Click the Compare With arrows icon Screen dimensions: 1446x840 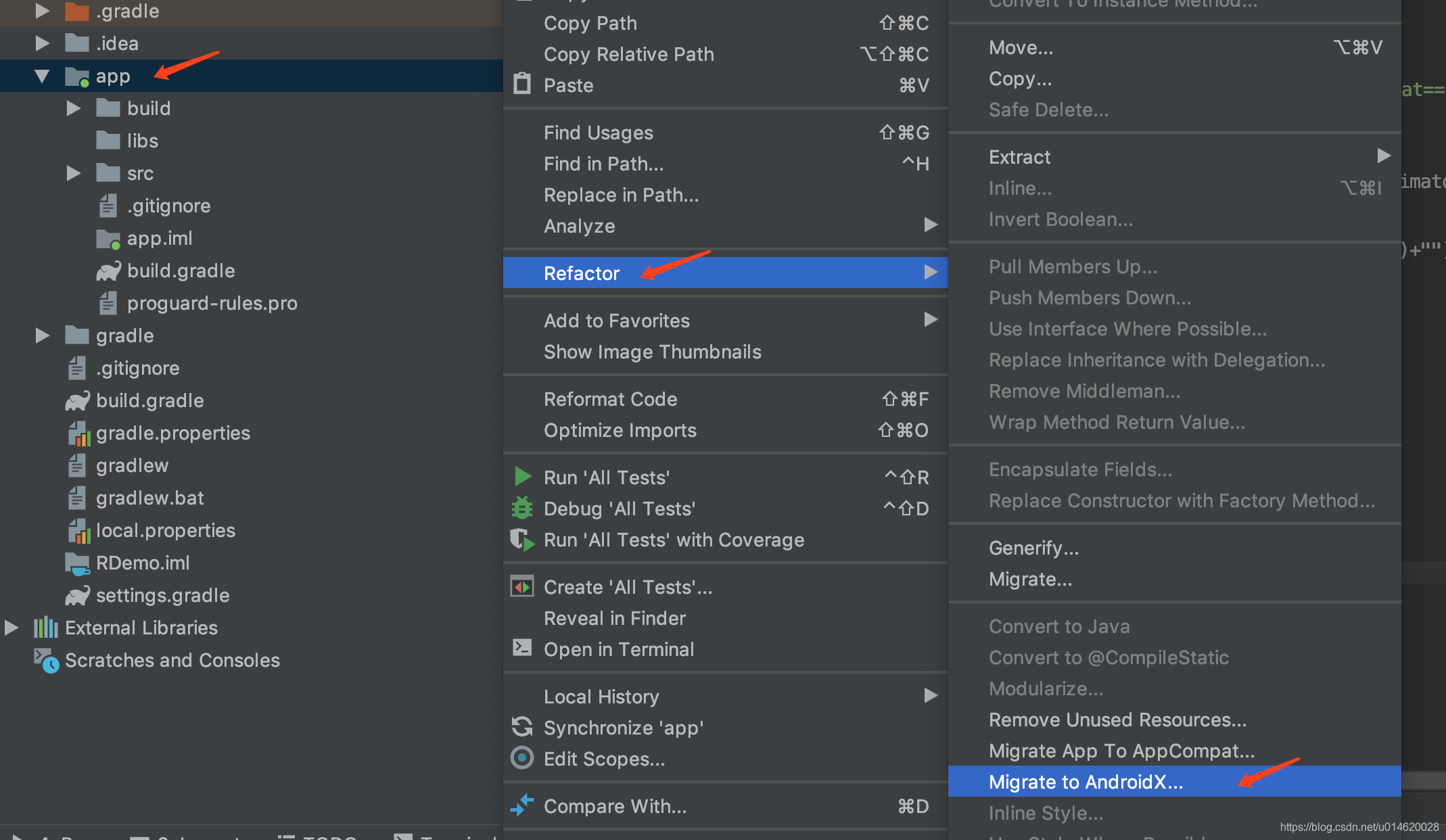pyautogui.click(x=522, y=805)
